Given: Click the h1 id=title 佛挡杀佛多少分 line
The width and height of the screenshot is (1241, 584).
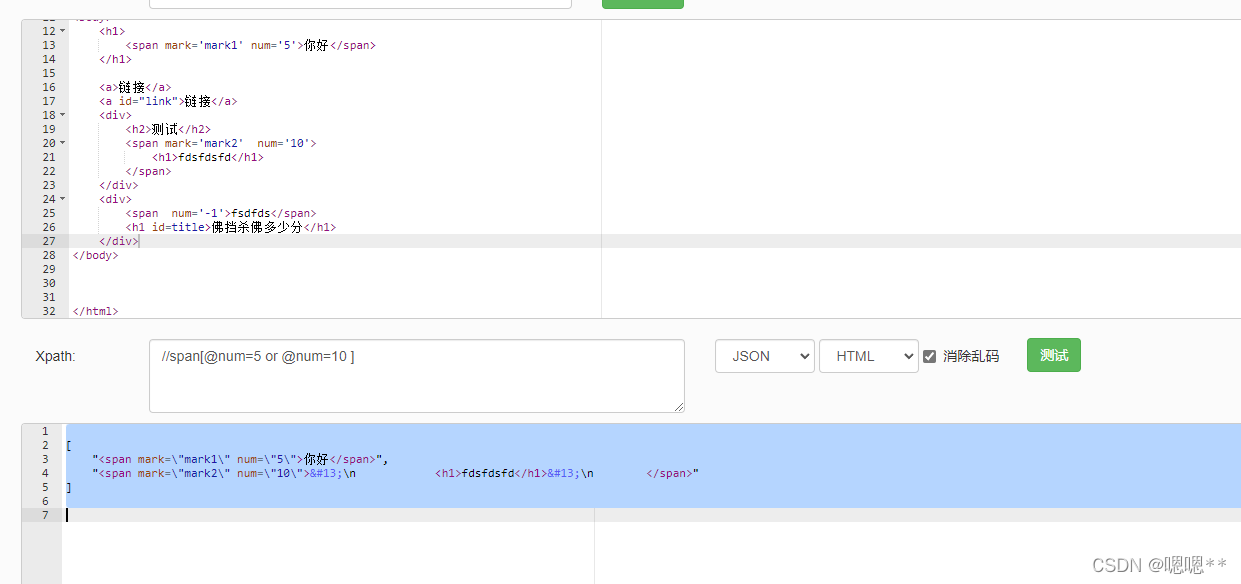Looking at the screenshot, I should (x=230, y=227).
